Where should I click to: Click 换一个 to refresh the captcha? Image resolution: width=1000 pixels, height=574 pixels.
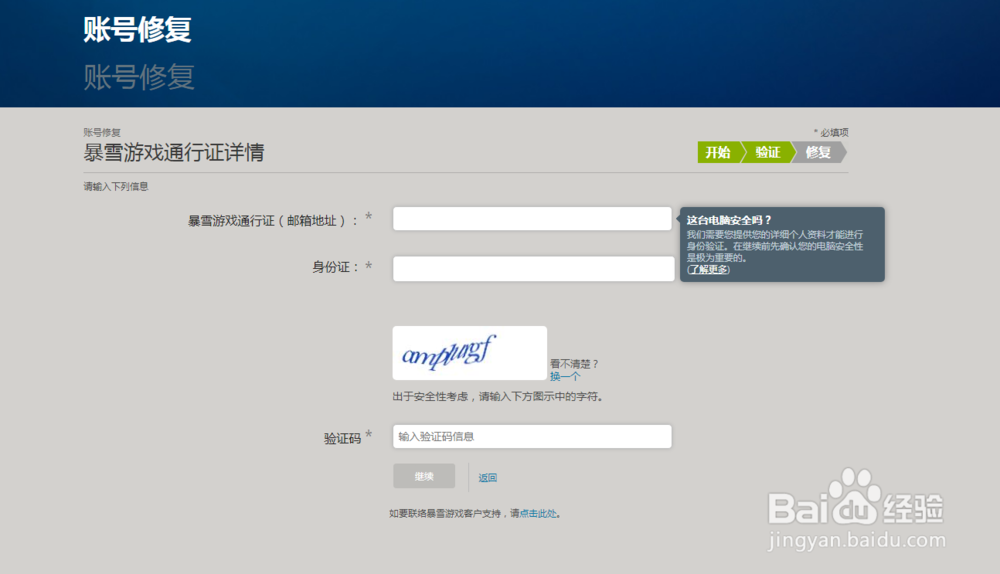coord(565,376)
